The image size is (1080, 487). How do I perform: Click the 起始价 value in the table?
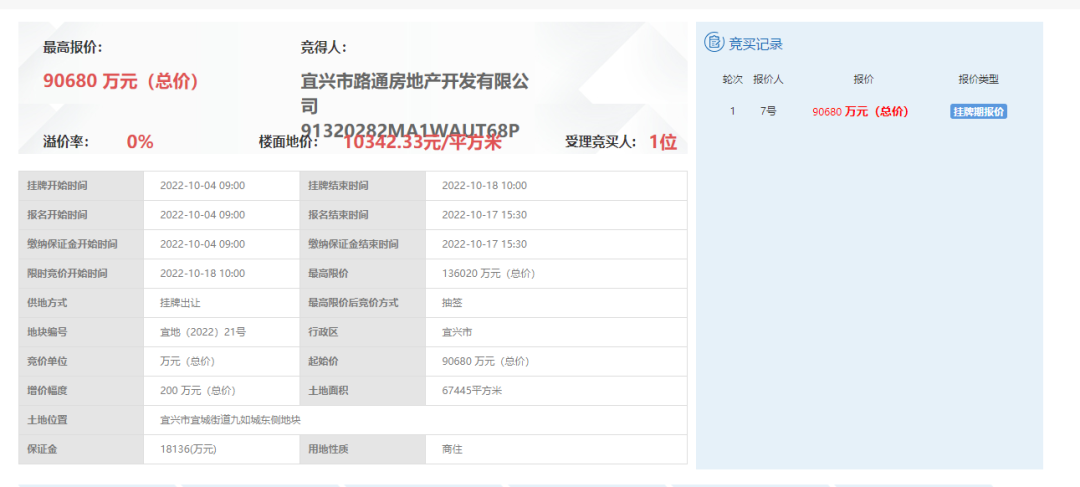(486, 361)
